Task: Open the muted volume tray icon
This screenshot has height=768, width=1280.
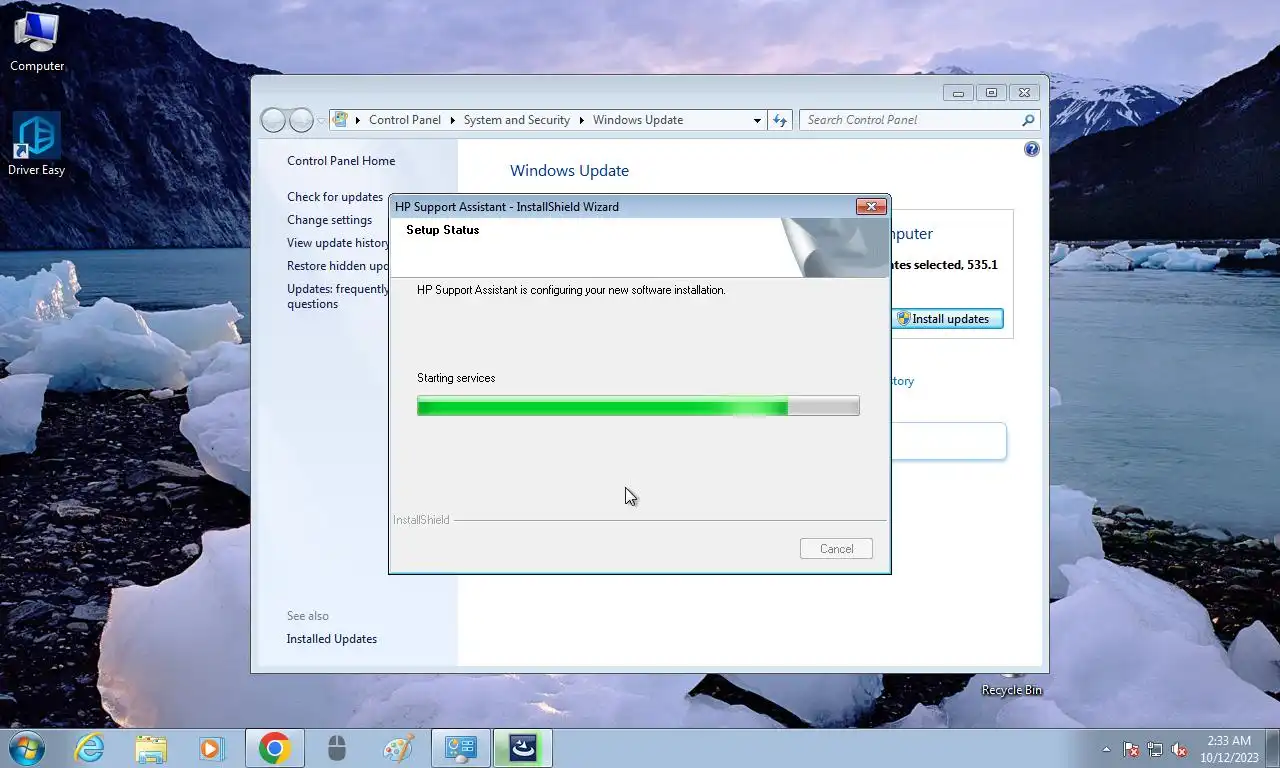Action: point(1179,749)
